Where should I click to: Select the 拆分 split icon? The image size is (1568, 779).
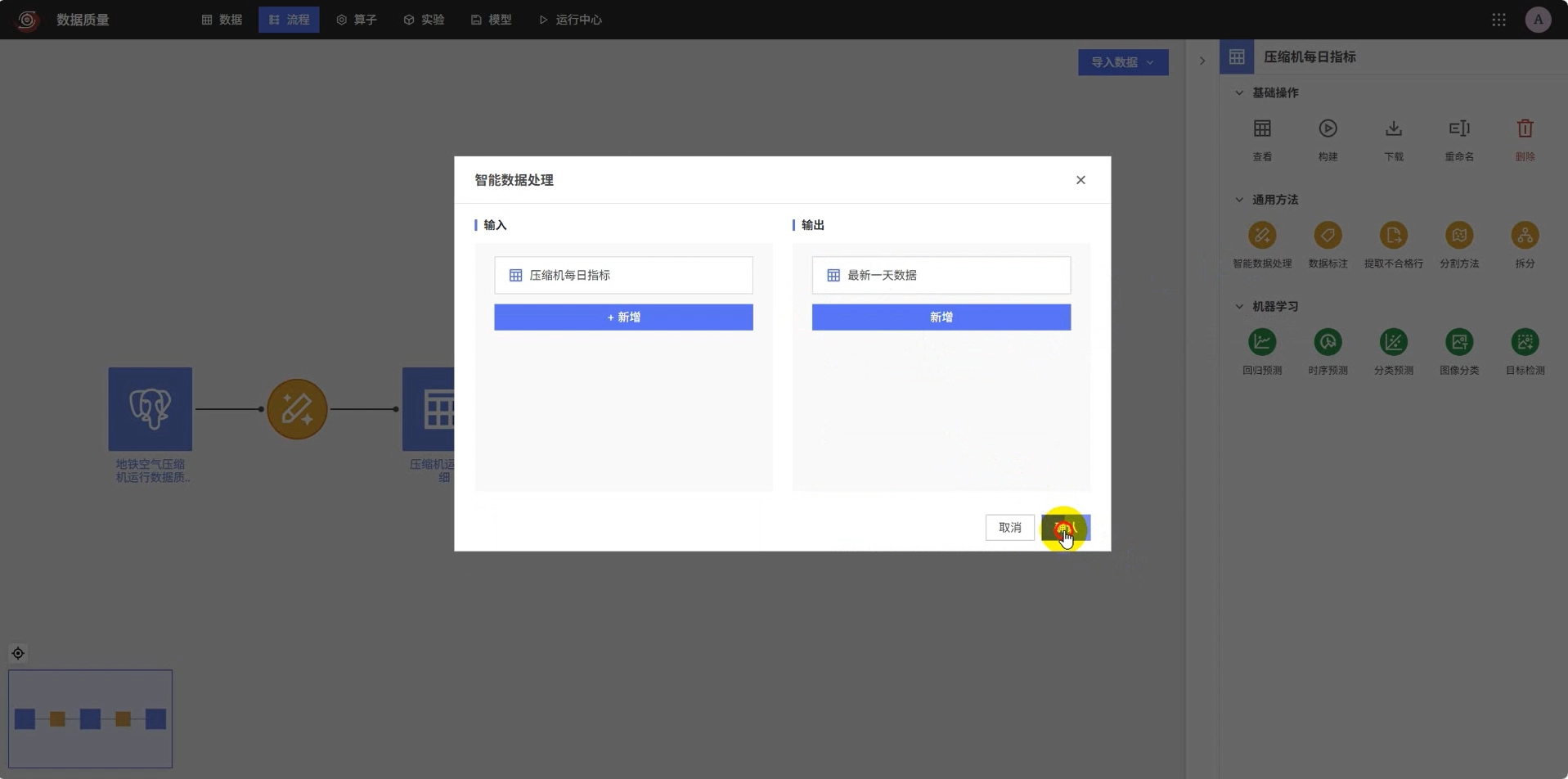point(1525,236)
